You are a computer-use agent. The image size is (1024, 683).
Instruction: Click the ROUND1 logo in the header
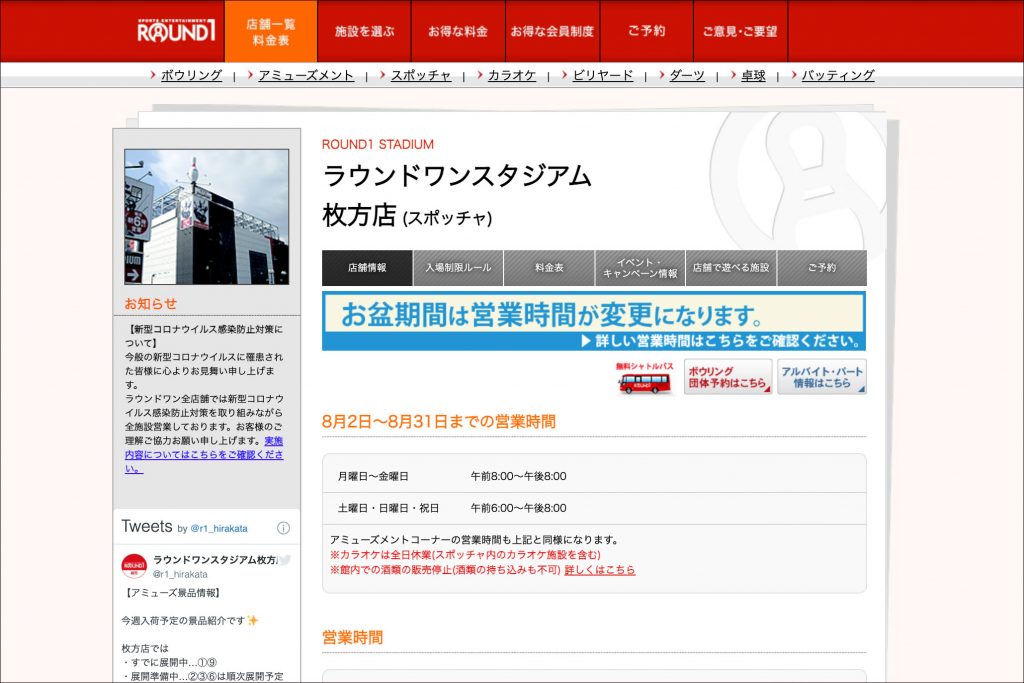tap(176, 31)
